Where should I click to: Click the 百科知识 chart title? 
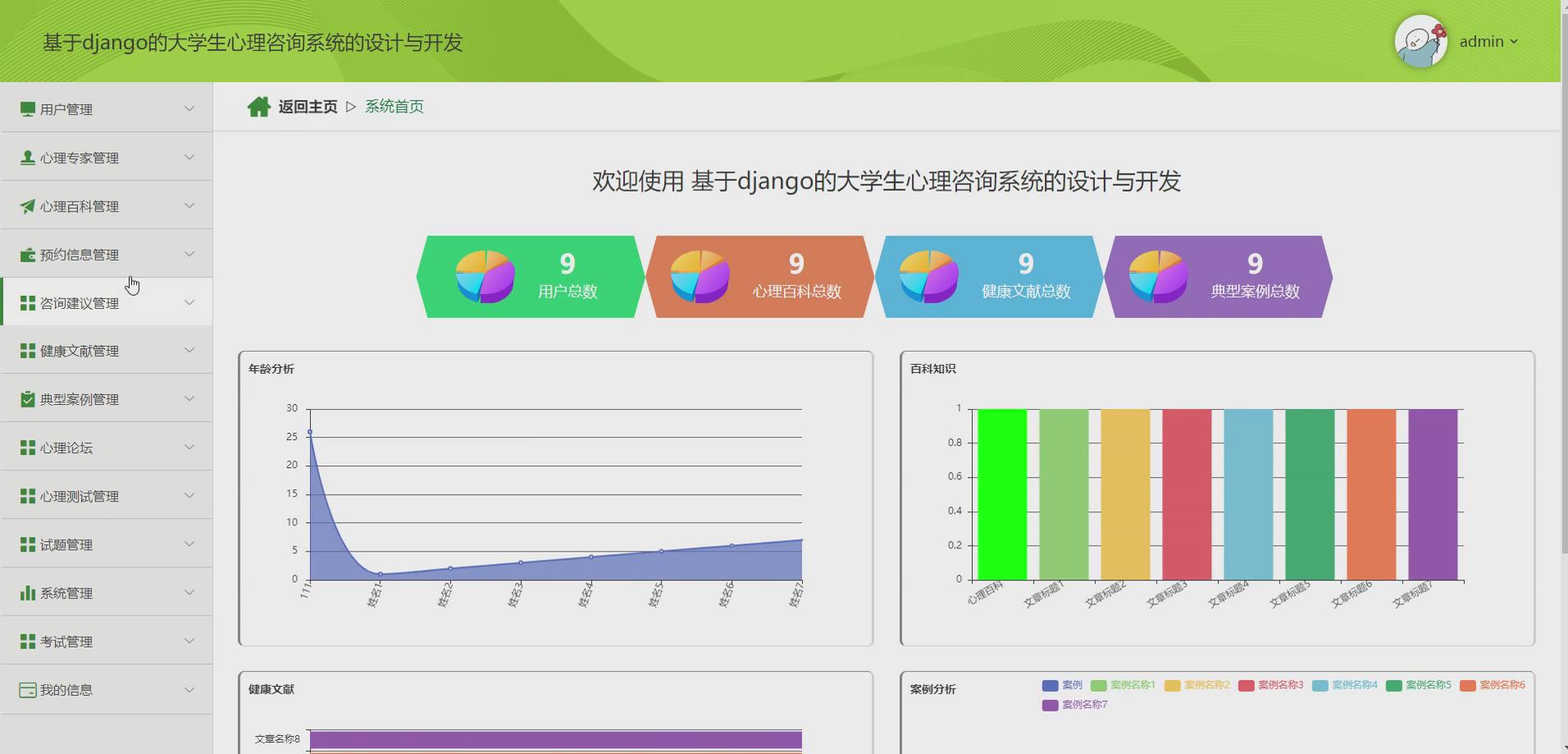(x=933, y=369)
